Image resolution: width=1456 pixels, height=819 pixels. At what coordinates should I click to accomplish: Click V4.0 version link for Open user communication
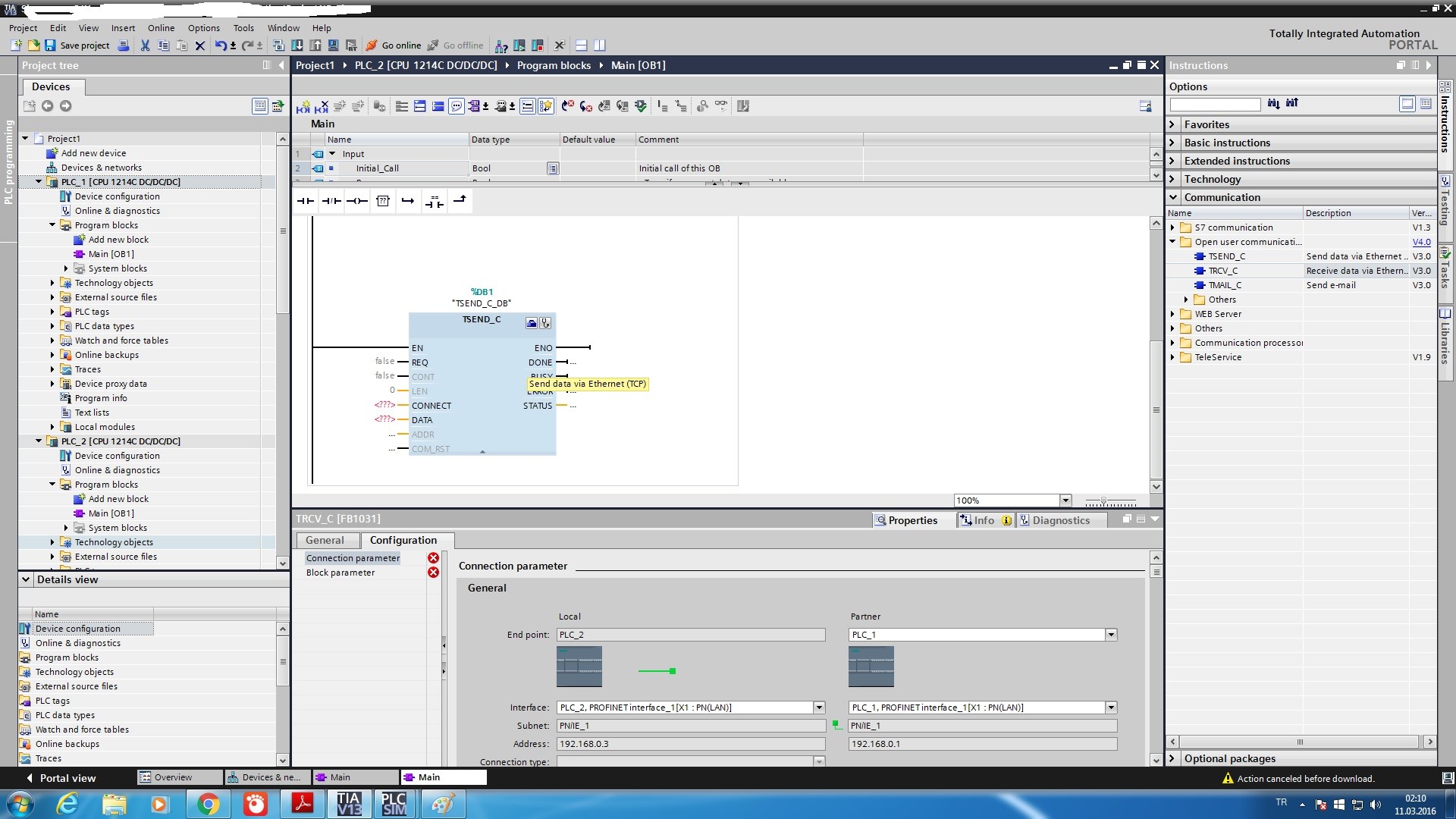point(1421,242)
